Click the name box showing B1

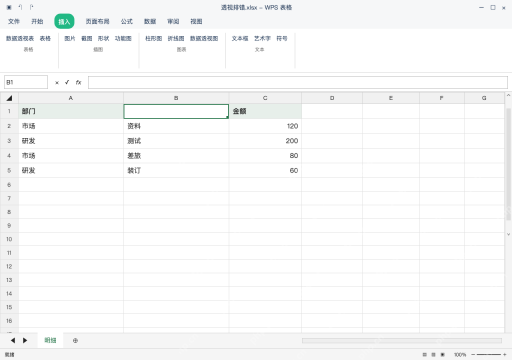coord(26,82)
